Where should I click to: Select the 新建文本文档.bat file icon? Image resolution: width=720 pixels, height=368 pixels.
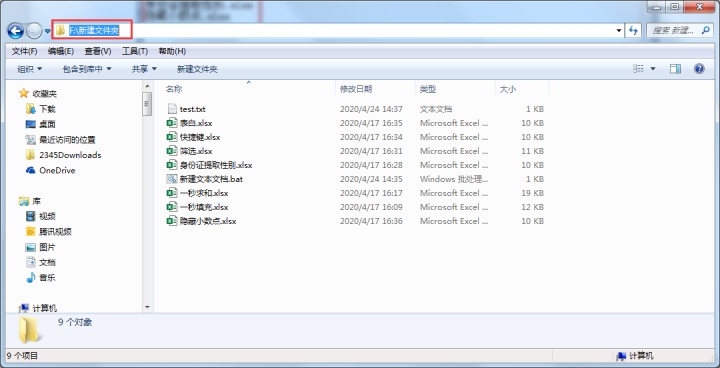pos(172,179)
